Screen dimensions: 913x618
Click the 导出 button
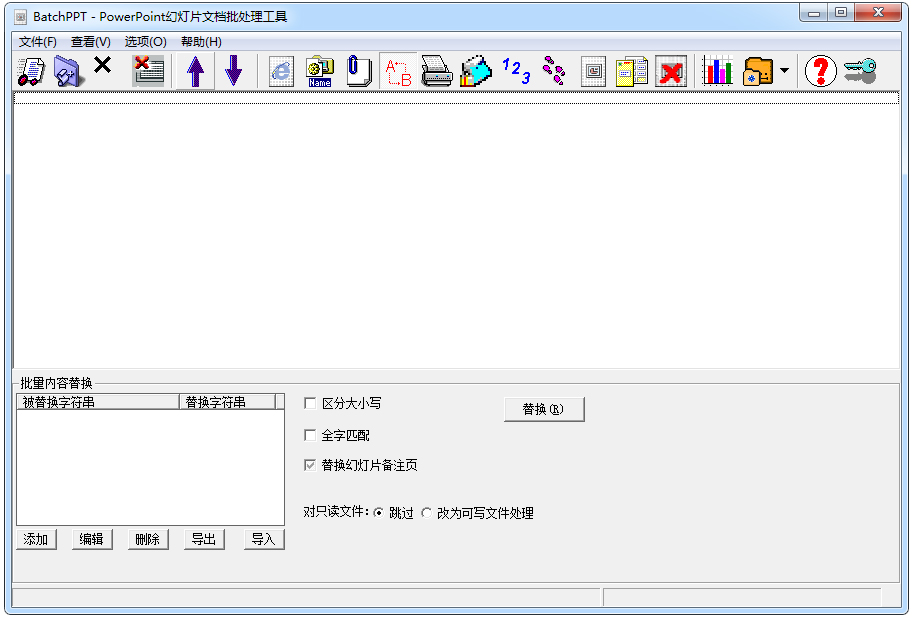(x=204, y=539)
